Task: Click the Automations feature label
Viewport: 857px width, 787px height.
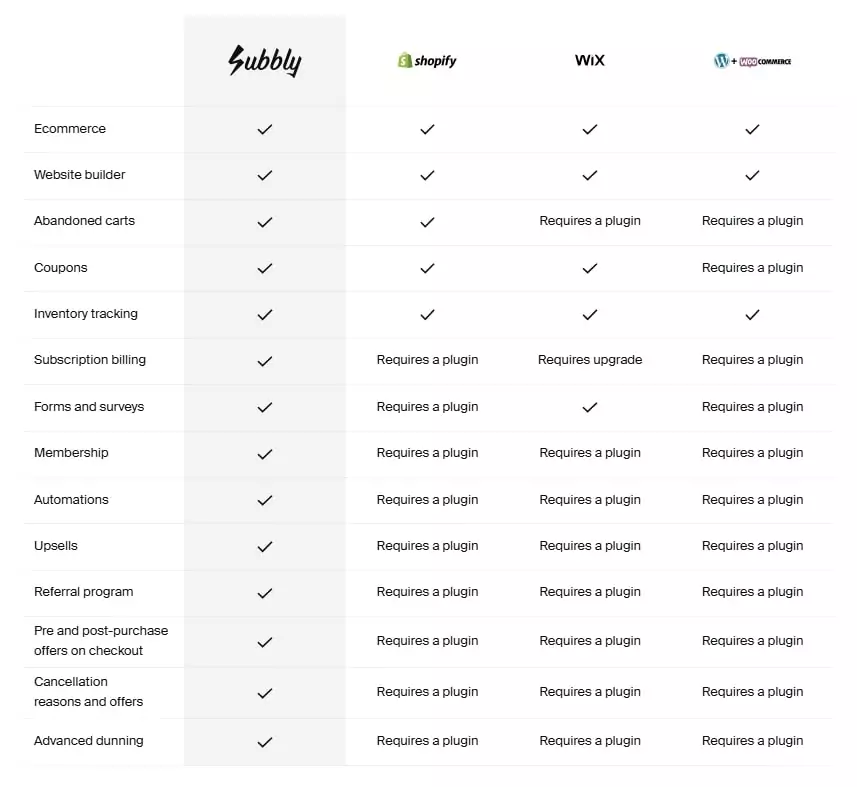Action: (x=71, y=500)
